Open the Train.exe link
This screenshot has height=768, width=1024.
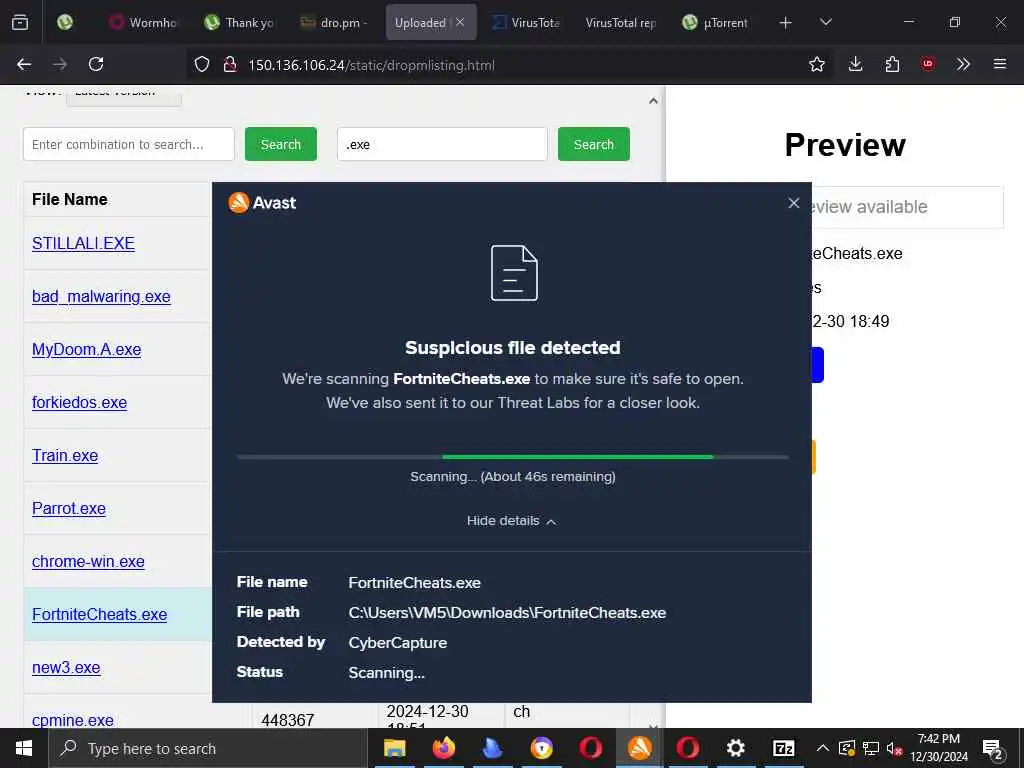pyautogui.click(x=65, y=455)
